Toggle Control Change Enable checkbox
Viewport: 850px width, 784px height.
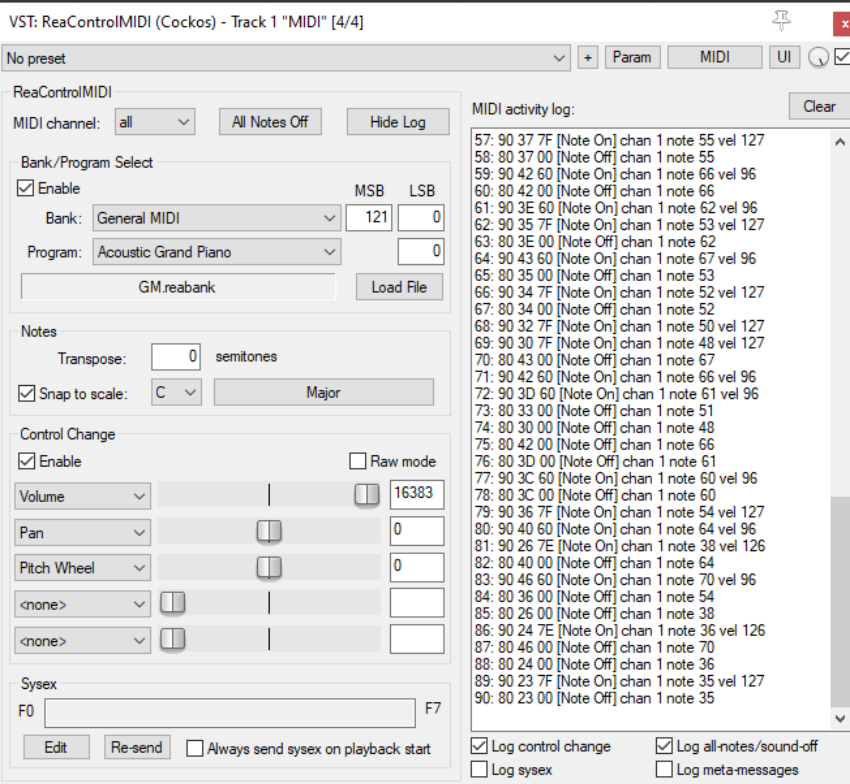coord(27,461)
